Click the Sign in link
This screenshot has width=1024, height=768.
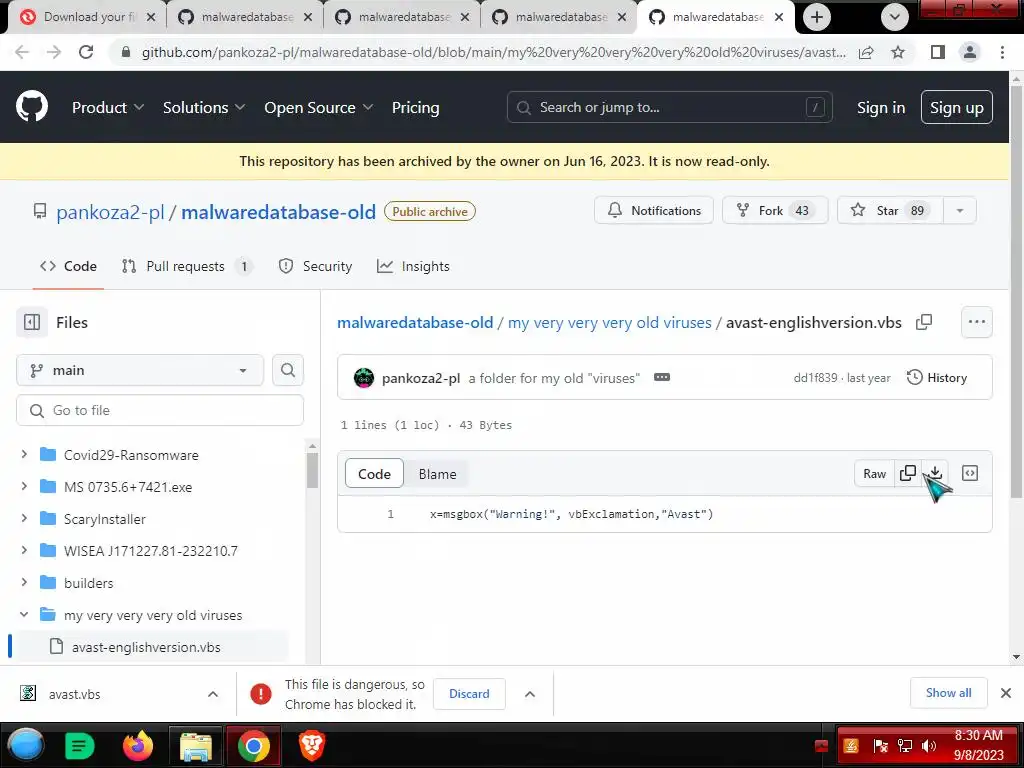tap(880, 108)
